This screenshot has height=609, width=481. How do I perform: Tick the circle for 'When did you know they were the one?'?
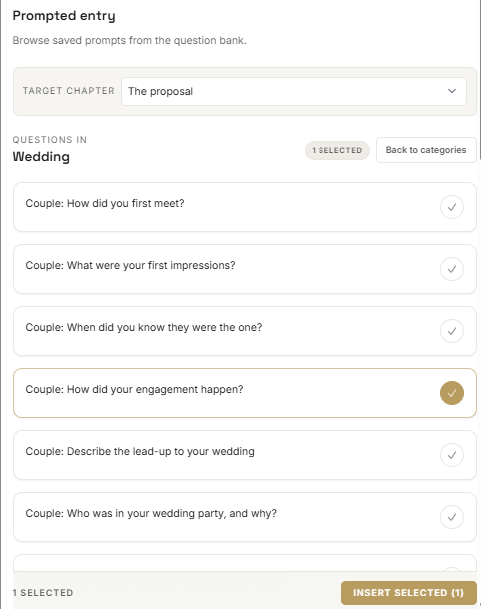(x=451, y=331)
